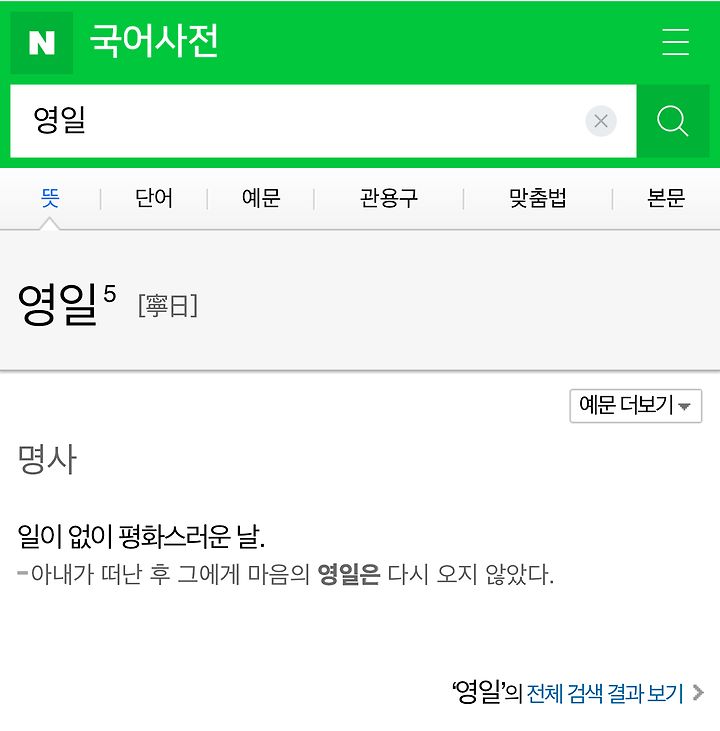The width and height of the screenshot is (720, 731).
Task: Click the 국어사전 header title
Action: [x=154, y=41]
